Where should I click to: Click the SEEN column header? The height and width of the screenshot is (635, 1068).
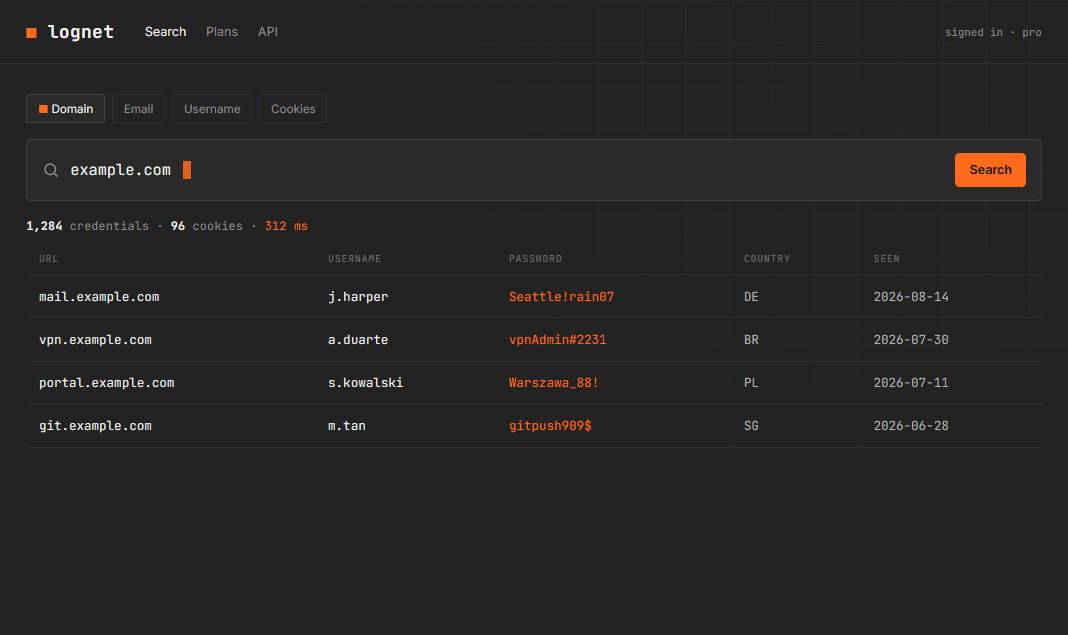click(887, 259)
